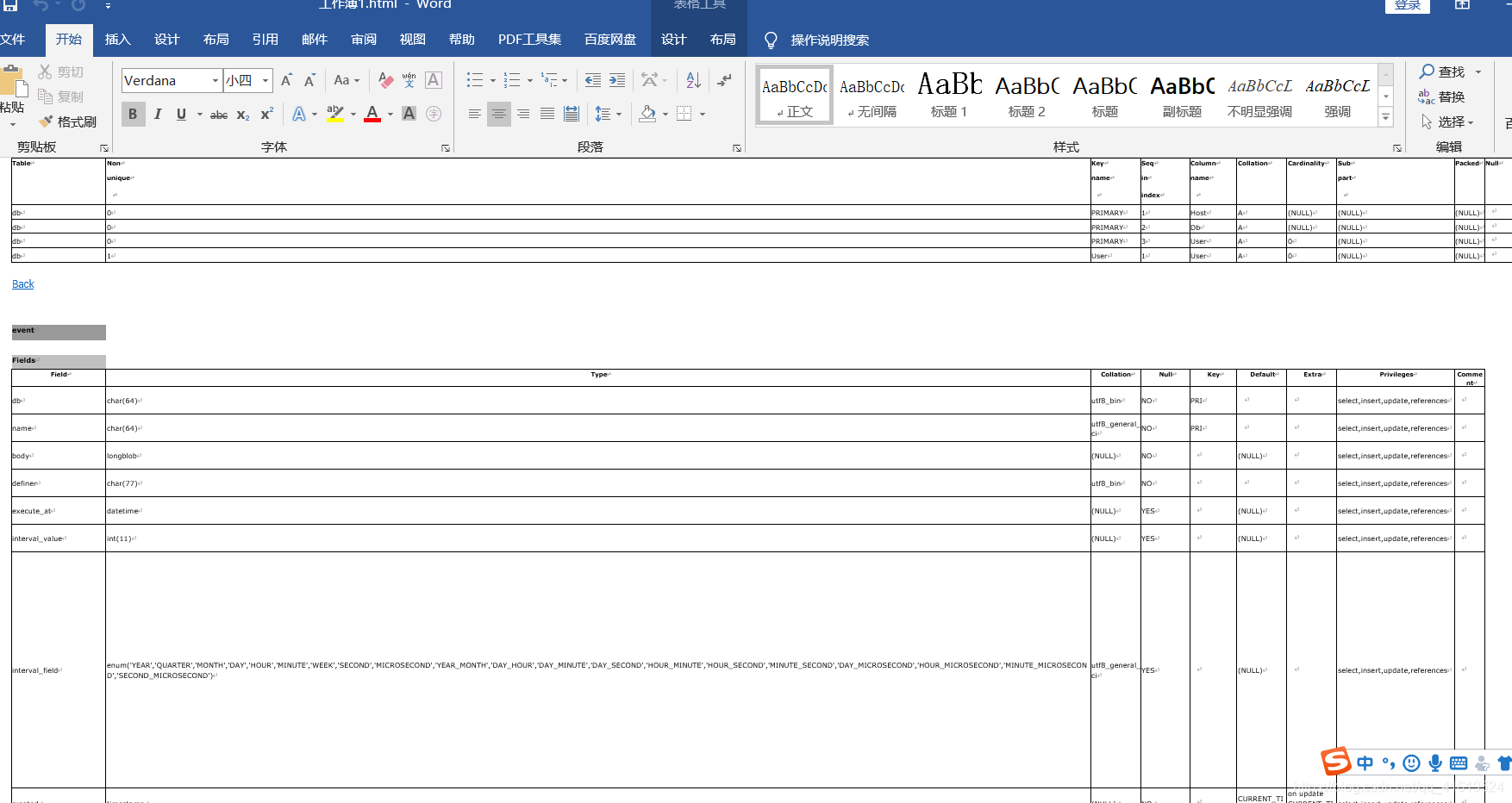Toggle Bold formatting
The image size is (1512, 803).
pos(133,114)
